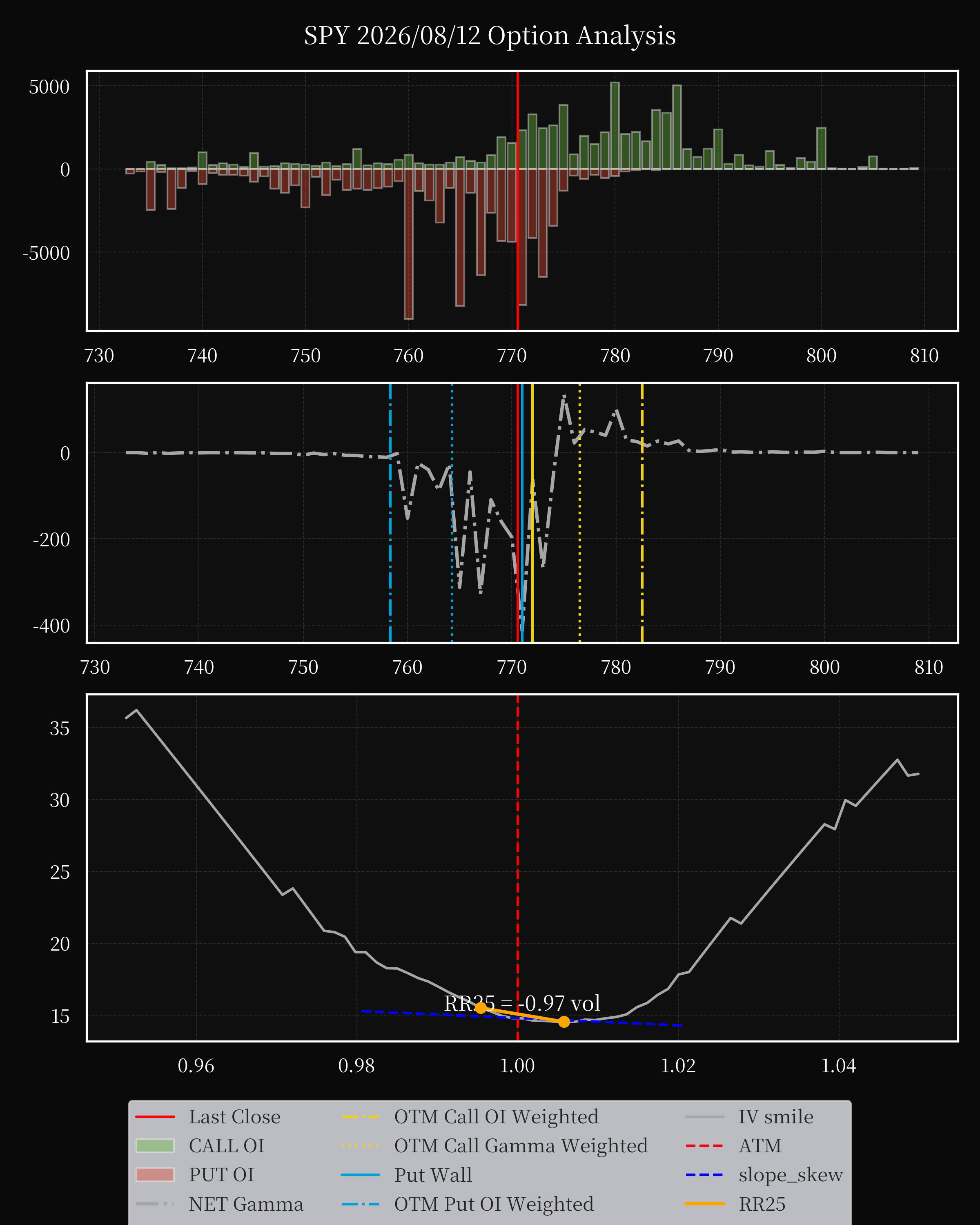Click the 5000 y-axis label of the top chart

point(49,87)
